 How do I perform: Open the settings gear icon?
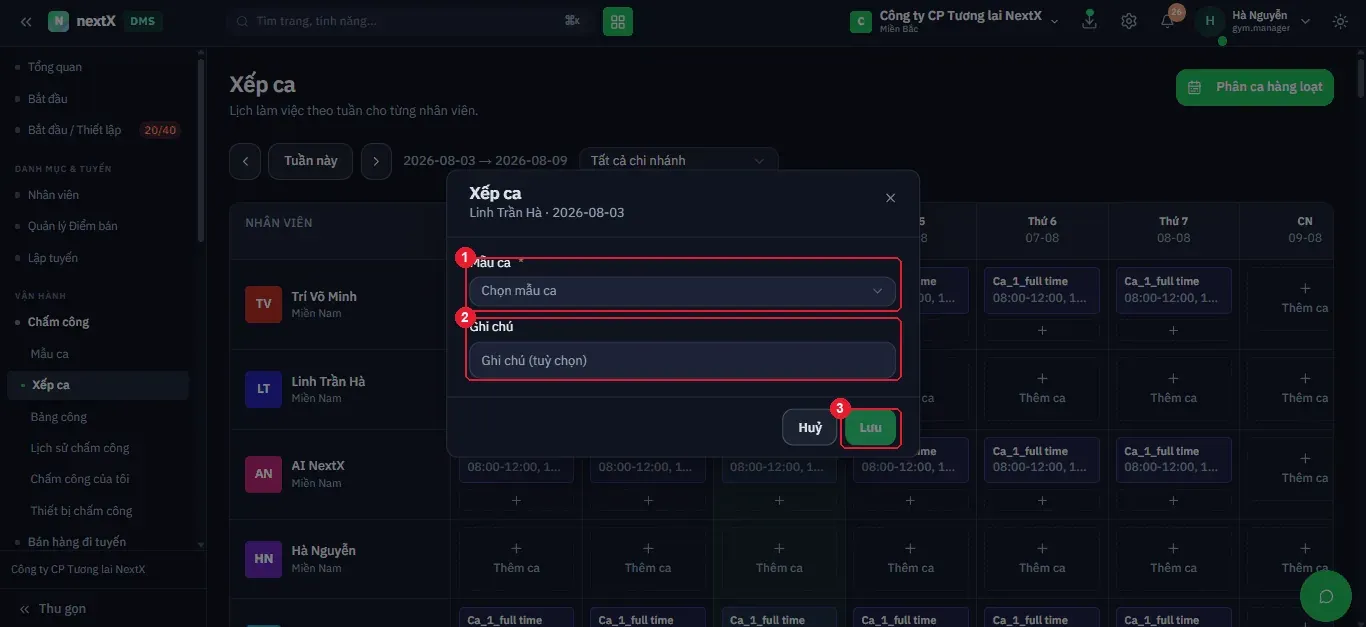pyautogui.click(x=1129, y=21)
